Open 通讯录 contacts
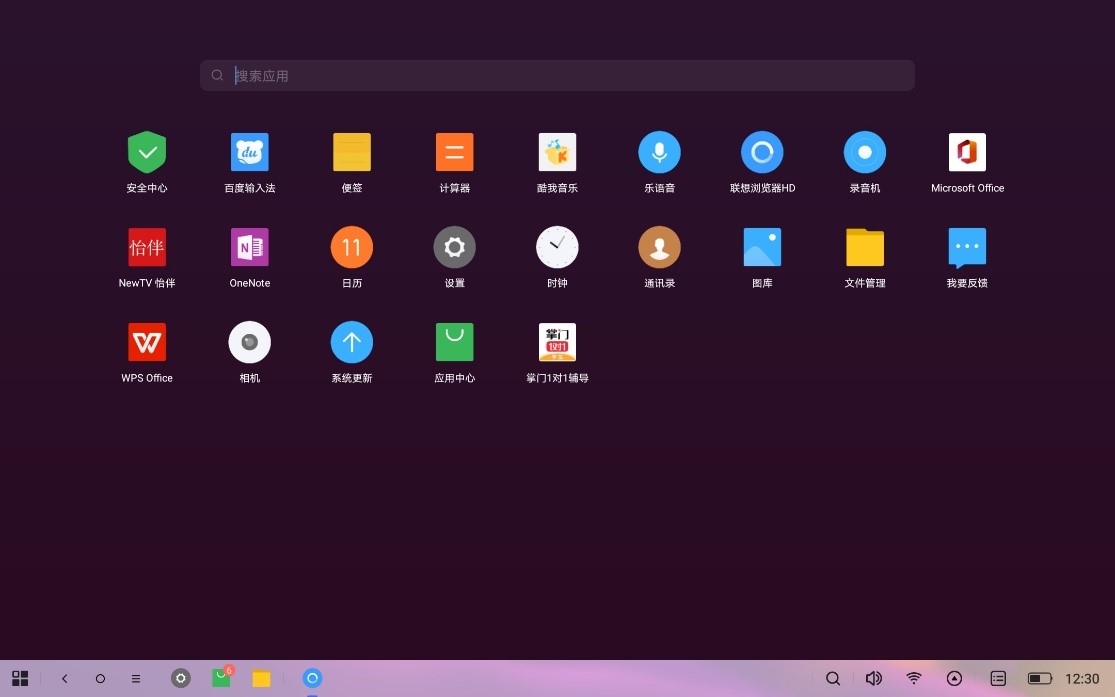This screenshot has width=1115, height=697. pyautogui.click(x=659, y=247)
